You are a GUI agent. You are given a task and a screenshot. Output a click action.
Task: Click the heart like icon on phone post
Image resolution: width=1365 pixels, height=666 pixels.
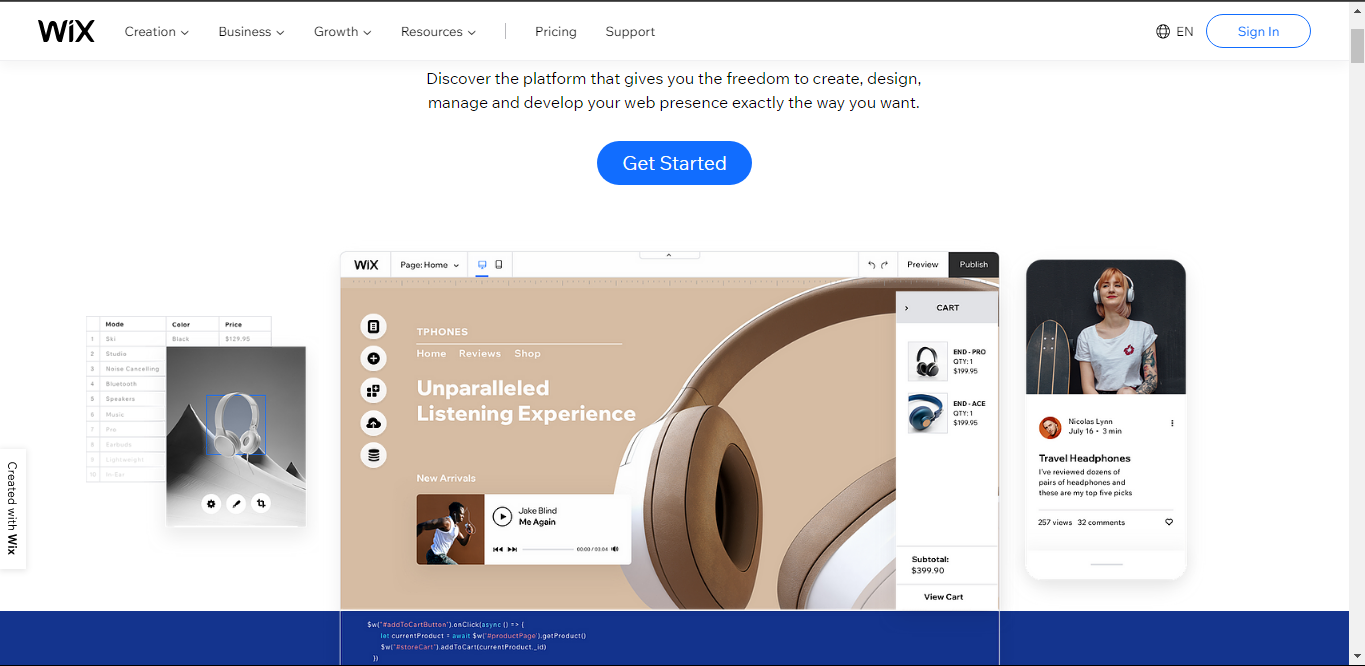click(1169, 522)
